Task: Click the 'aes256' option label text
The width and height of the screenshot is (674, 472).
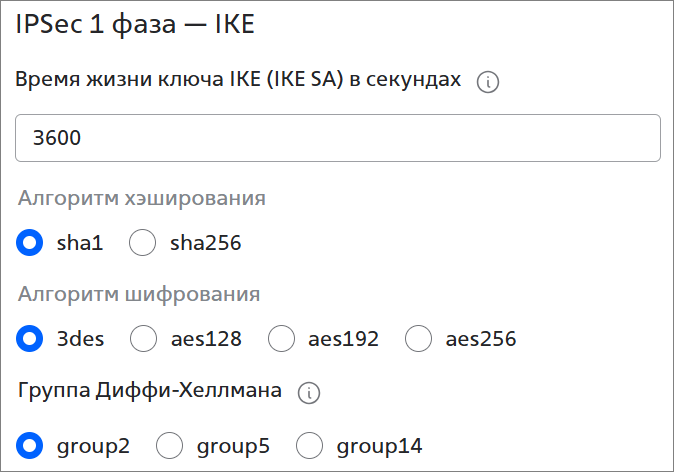Action: tap(481, 339)
